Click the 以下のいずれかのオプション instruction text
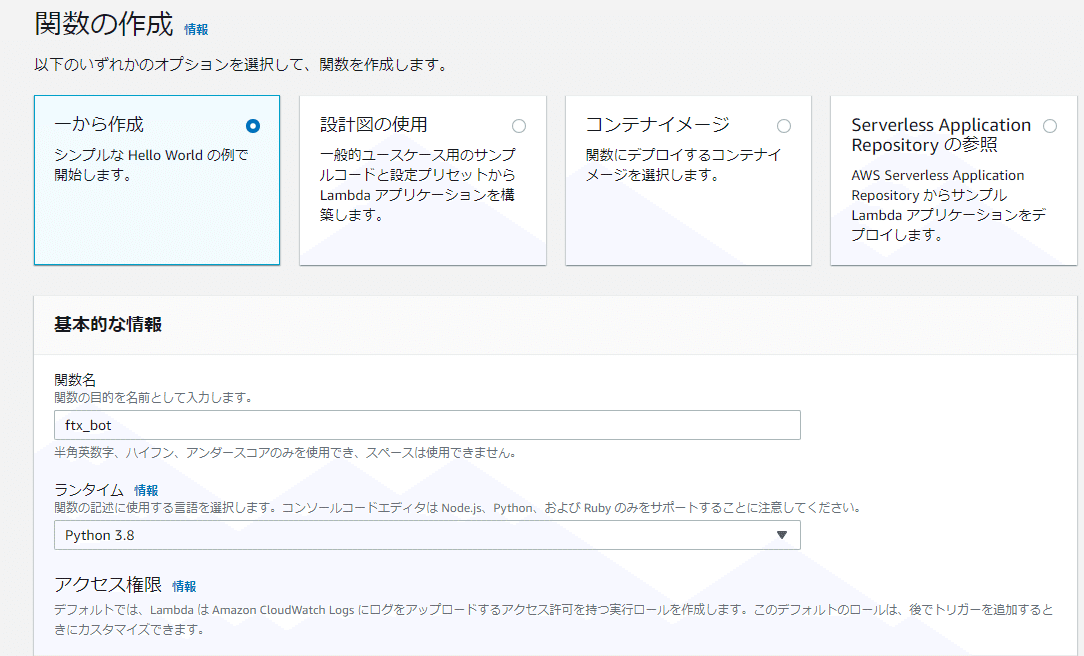The height and width of the screenshot is (656, 1084). 243,65
